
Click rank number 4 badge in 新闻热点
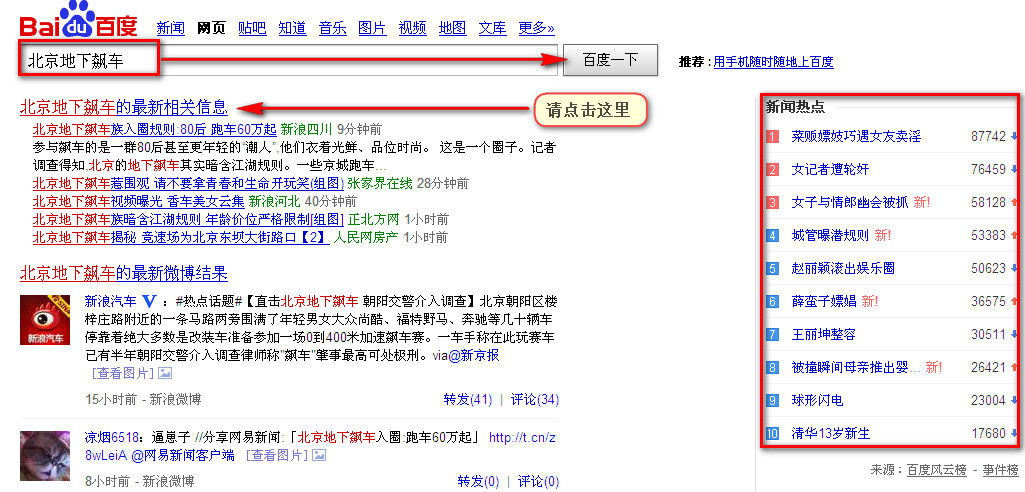[773, 235]
